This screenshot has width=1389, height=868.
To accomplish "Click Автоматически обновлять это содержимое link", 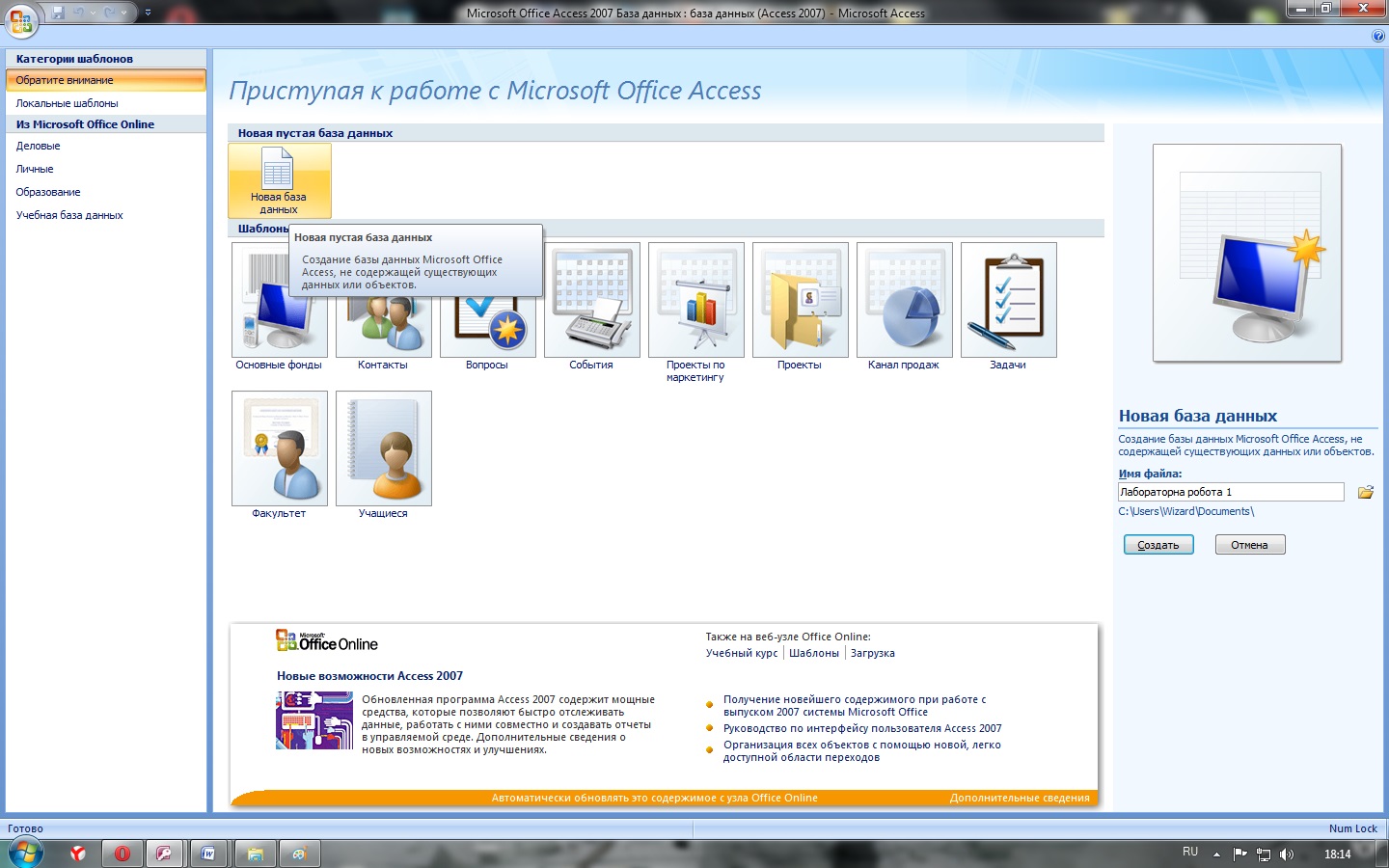I will (655, 798).
